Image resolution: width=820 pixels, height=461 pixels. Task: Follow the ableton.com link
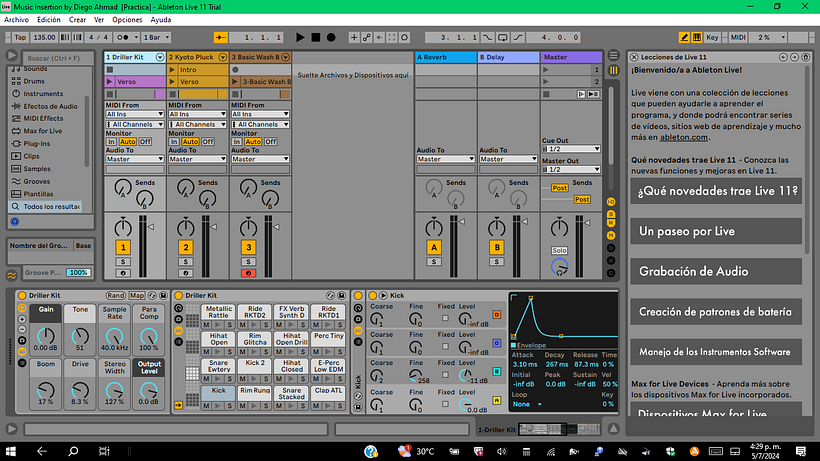pyautogui.click(x=684, y=137)
